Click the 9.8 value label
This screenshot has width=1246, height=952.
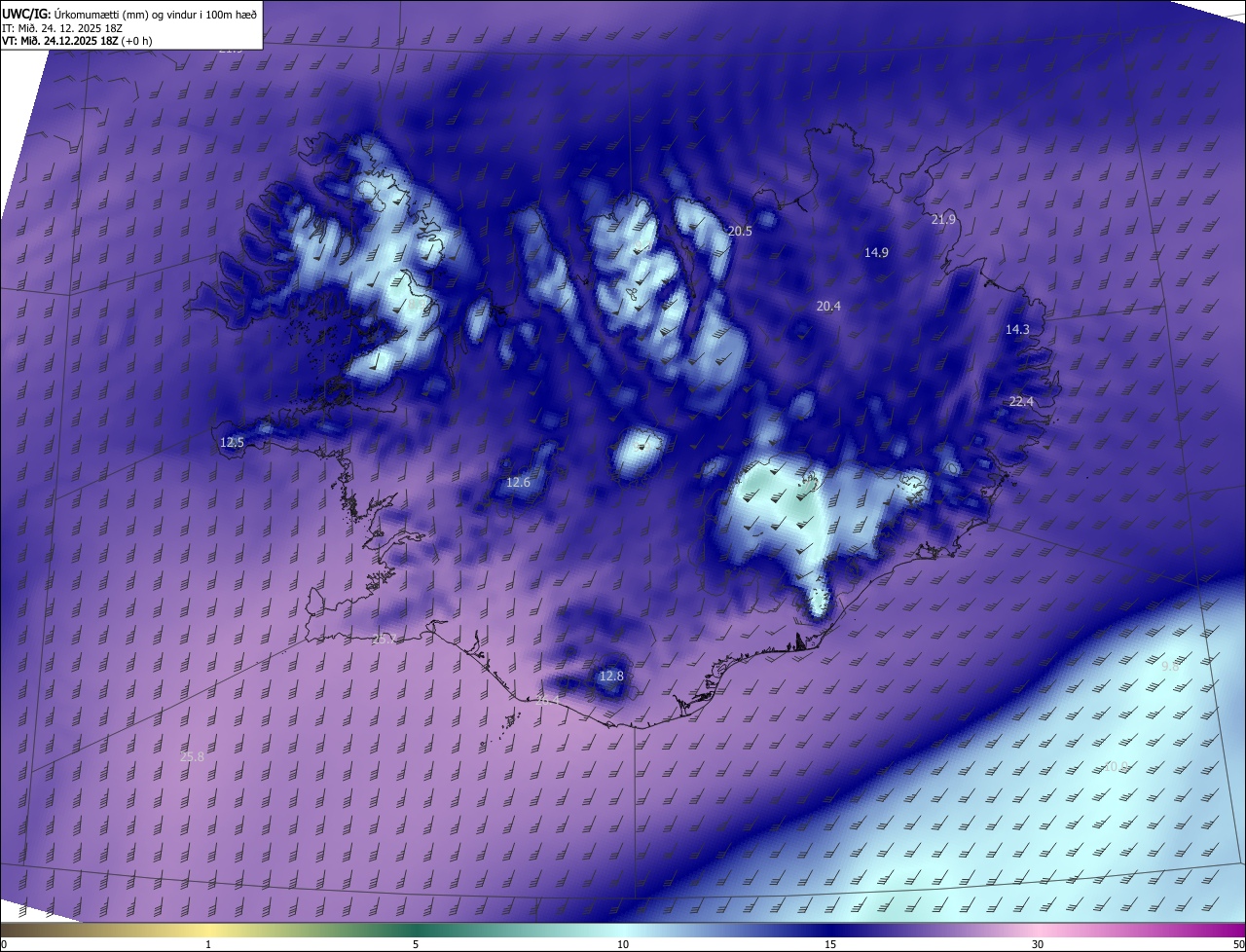1170,667
